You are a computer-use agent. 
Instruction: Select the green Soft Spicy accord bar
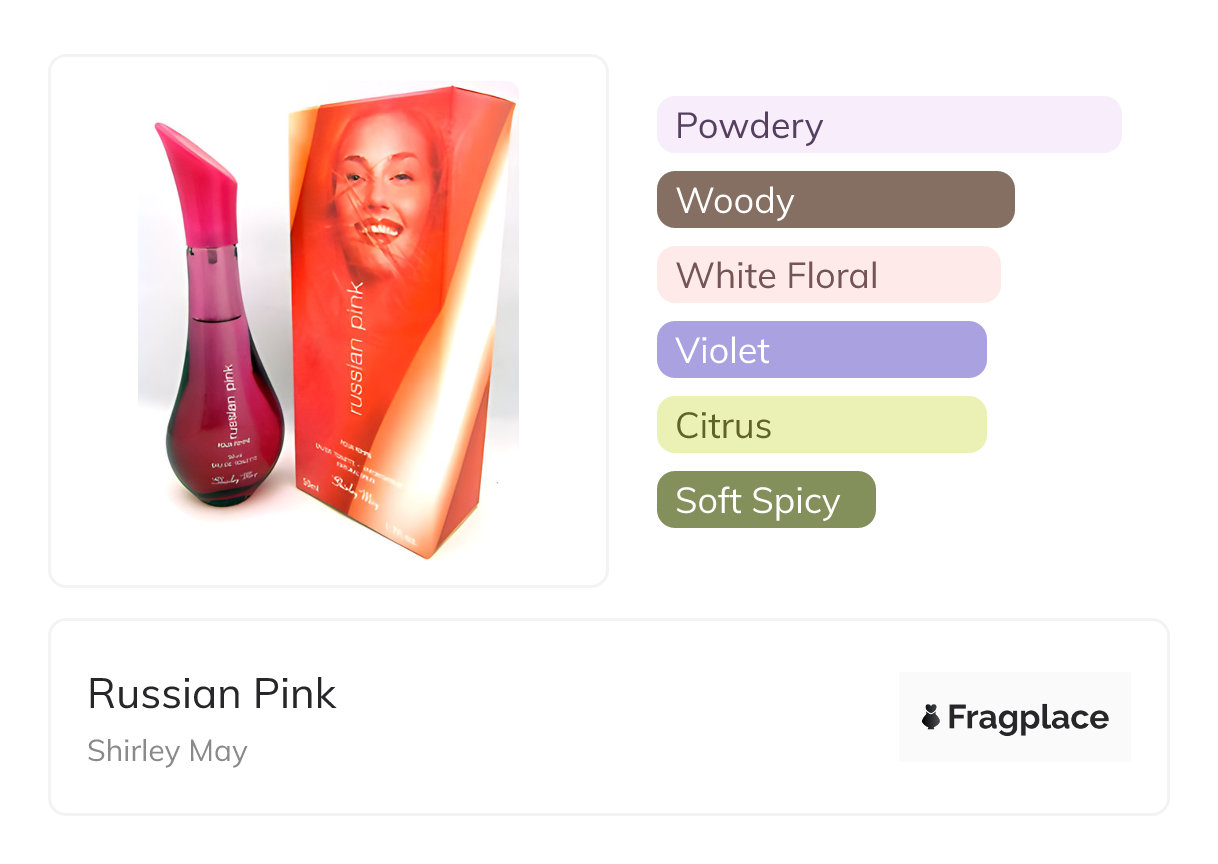coord(765,500)
